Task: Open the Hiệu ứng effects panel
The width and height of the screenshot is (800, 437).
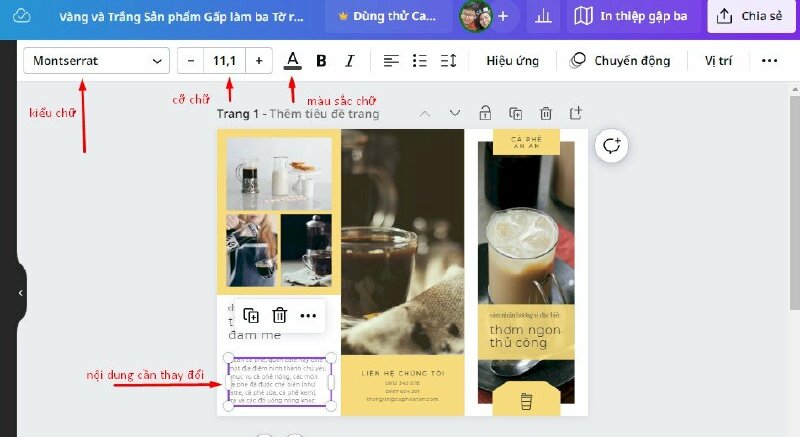Action: (512, 61)
